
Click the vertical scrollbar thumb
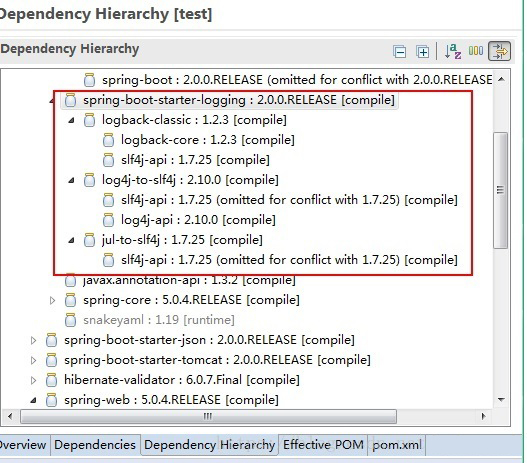(x=500, y=190)
